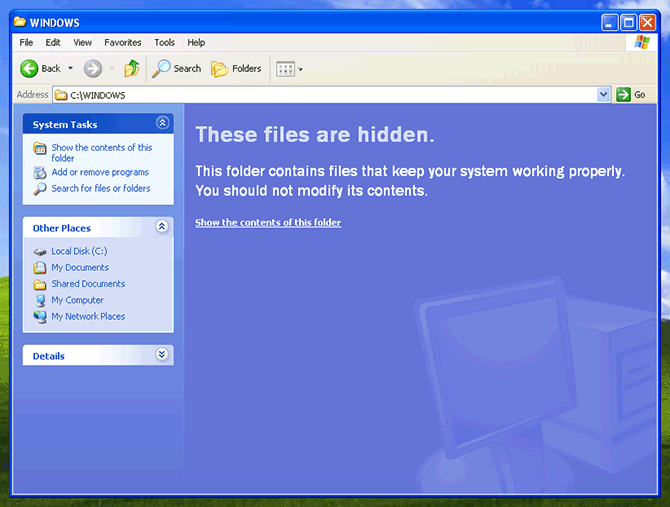The image size is (670, 507).
Task: Go up one folder level
Action: (x=132, y=68)
